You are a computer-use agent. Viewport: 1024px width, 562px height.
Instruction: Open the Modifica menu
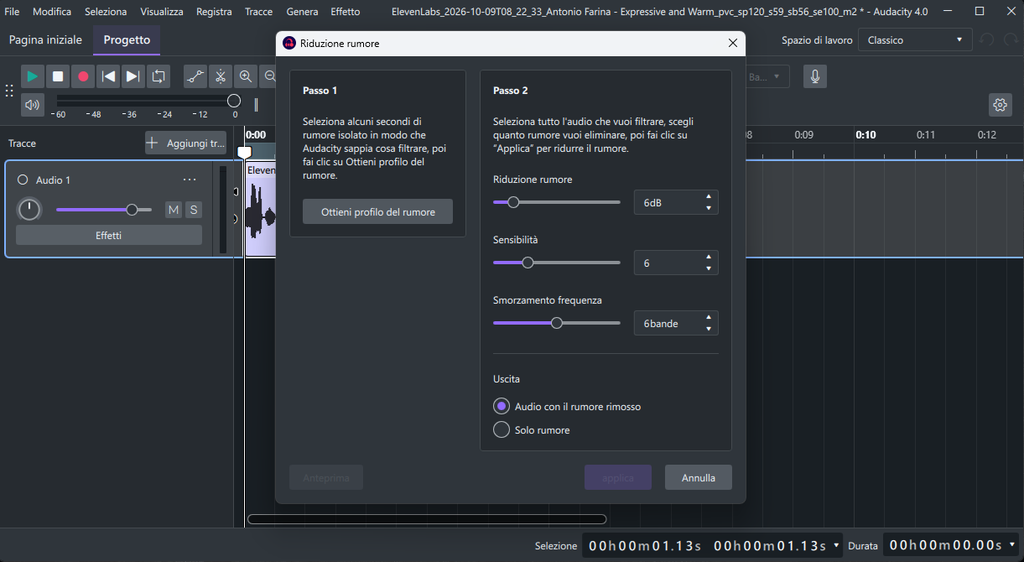tap(52, 11)
